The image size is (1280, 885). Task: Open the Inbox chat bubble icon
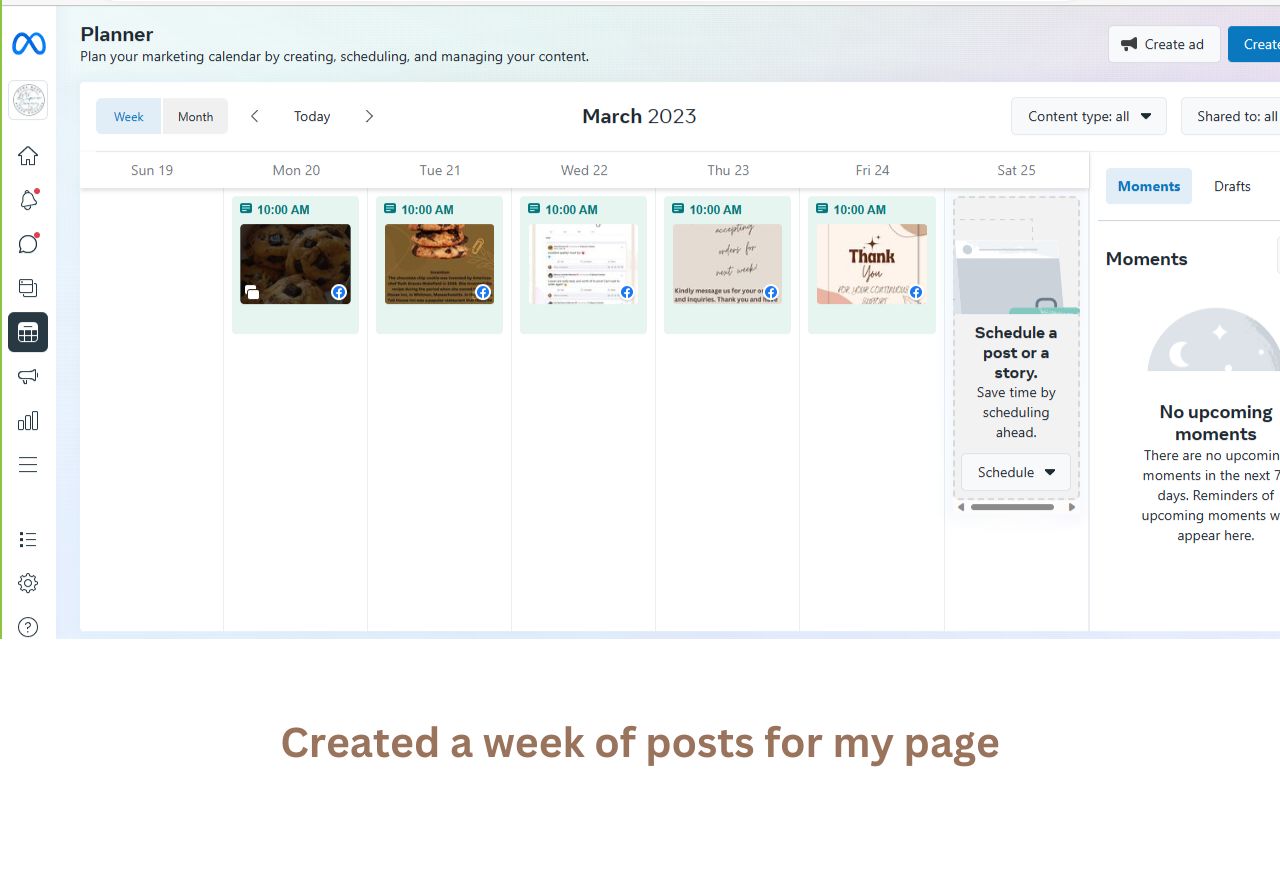pos(28,244)
